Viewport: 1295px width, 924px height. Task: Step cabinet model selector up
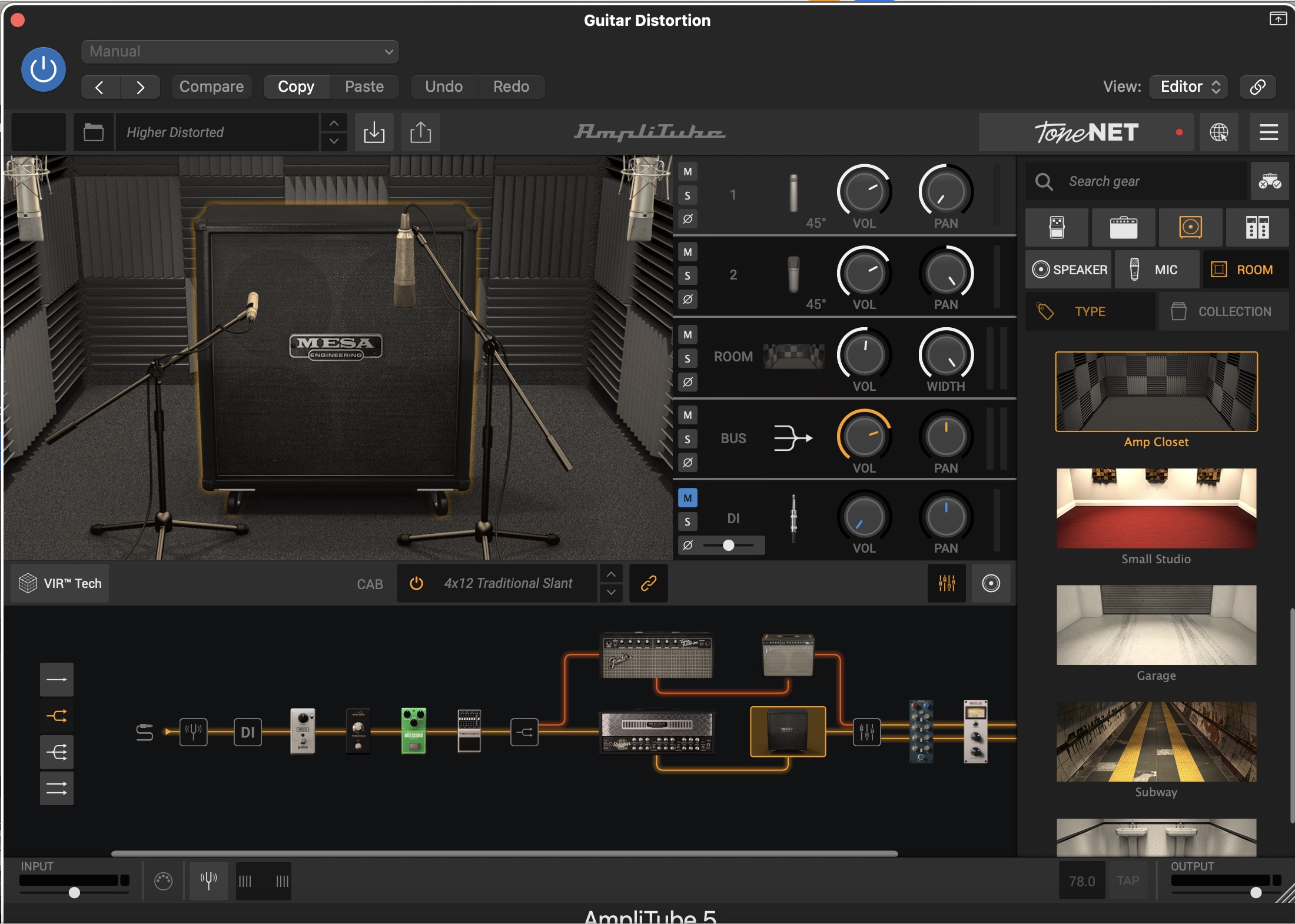[x=612, y=574]
